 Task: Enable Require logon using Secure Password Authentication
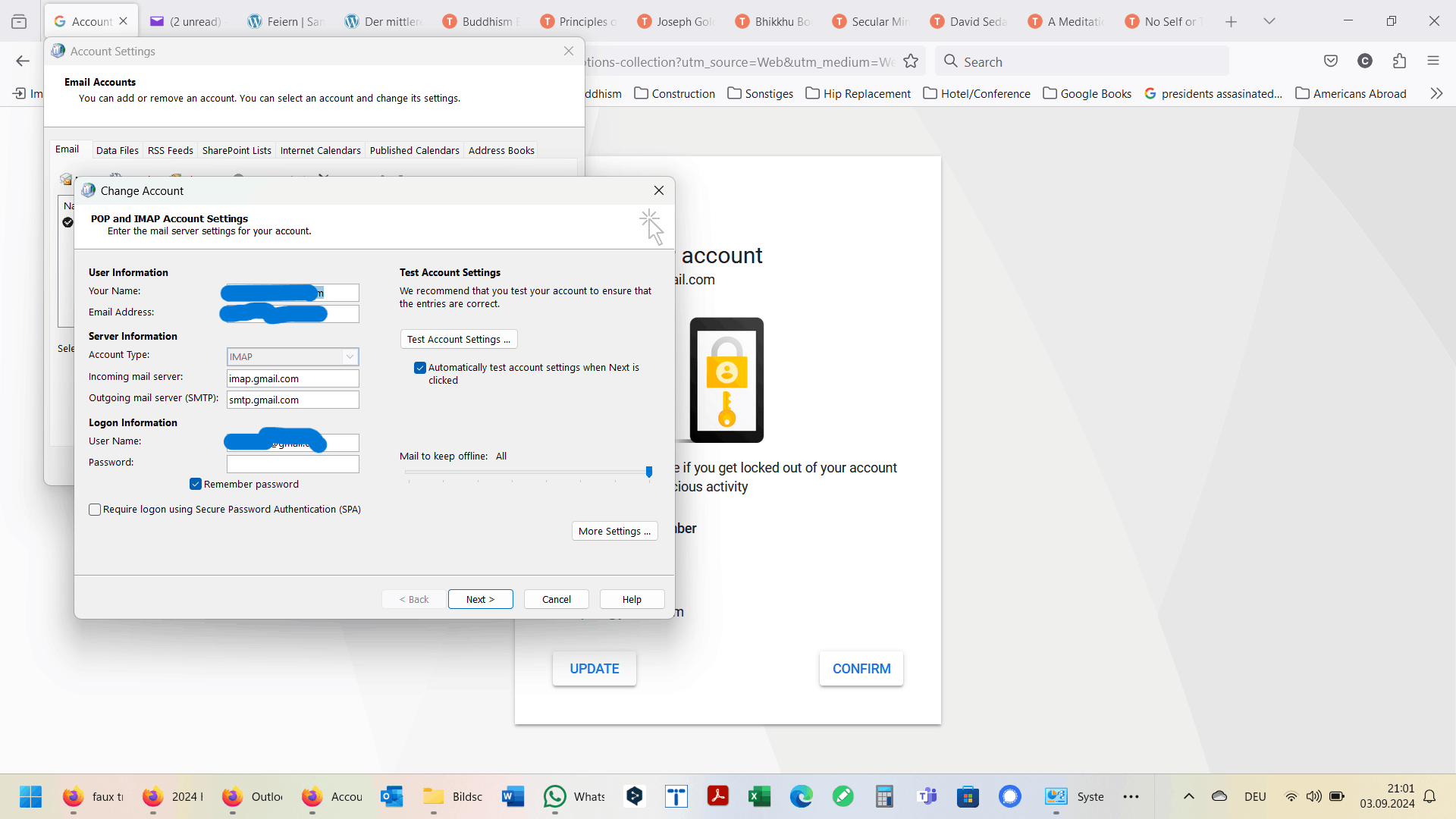pos(95,510)
